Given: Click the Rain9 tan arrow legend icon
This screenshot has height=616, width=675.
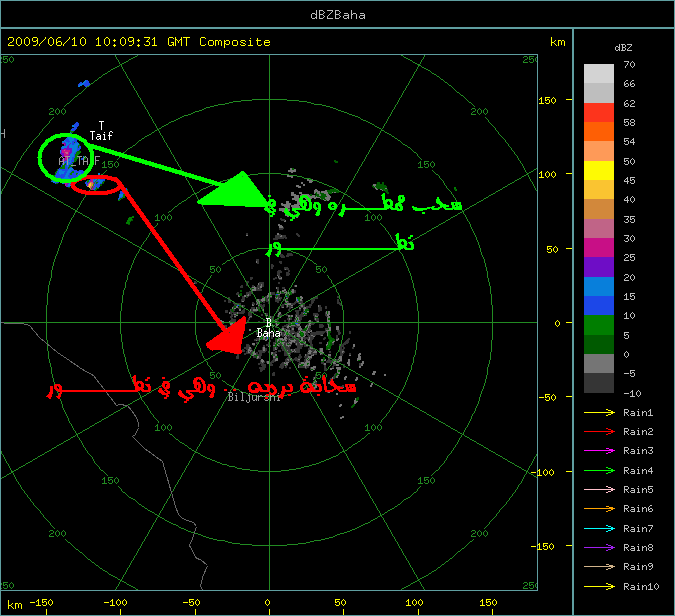Looking at the screenshot, I should 599,566.
